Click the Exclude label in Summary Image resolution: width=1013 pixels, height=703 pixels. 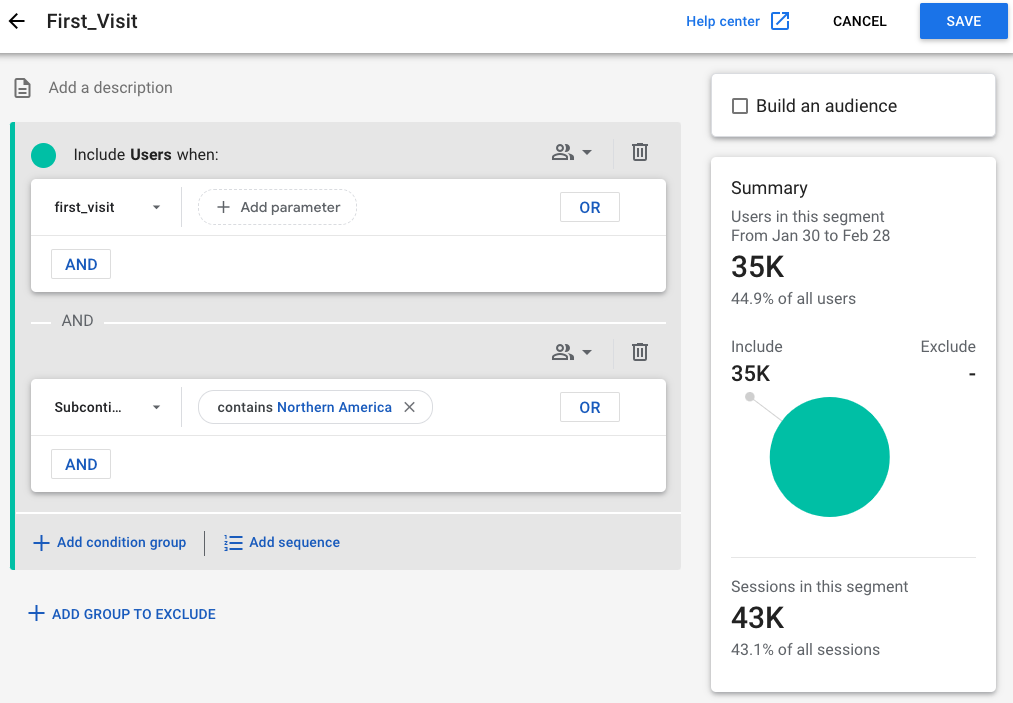948,347
